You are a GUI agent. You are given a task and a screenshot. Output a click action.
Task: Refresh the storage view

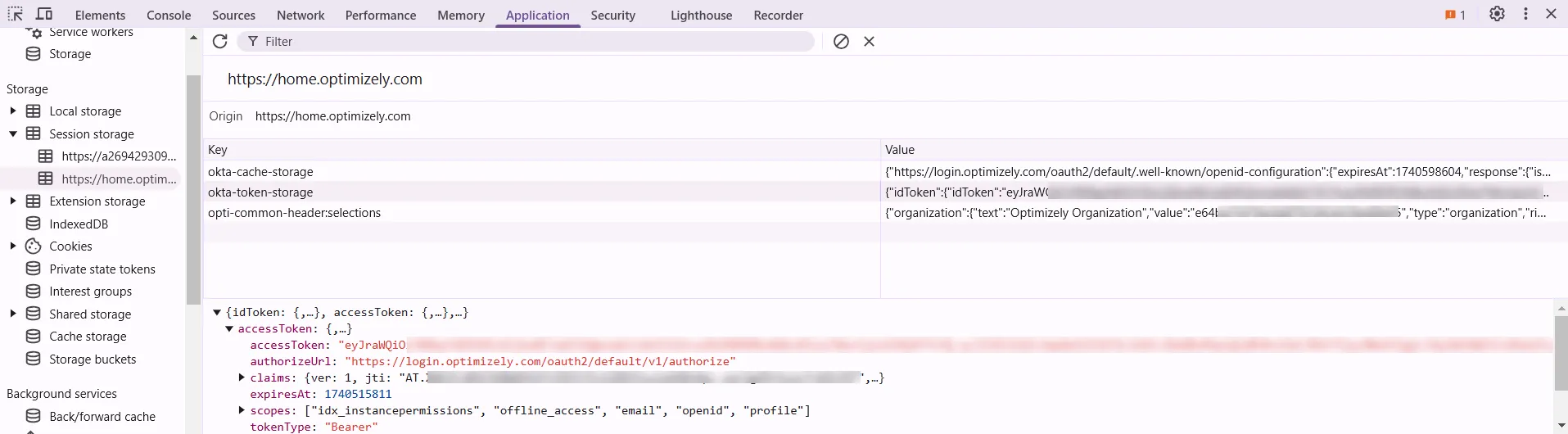point(219,41)
